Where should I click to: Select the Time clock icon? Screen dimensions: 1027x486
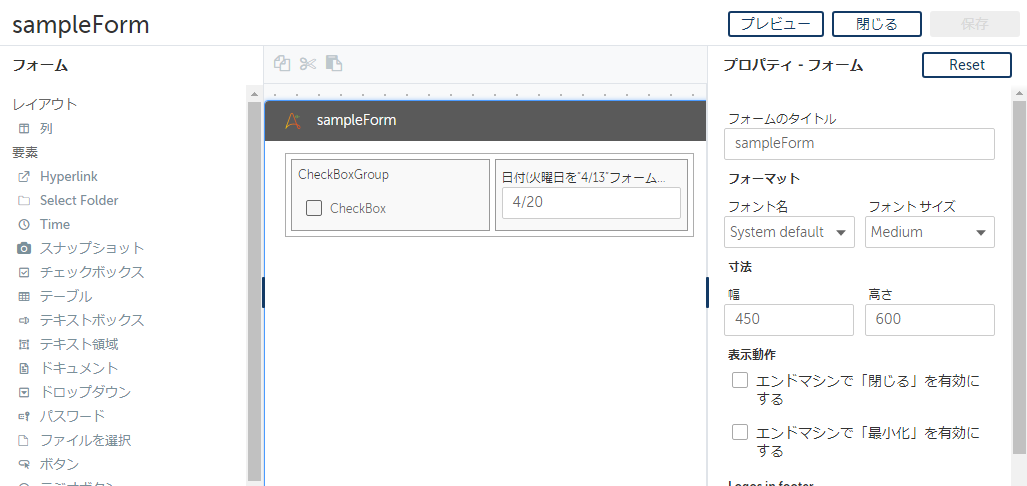(x=24, y=225)
